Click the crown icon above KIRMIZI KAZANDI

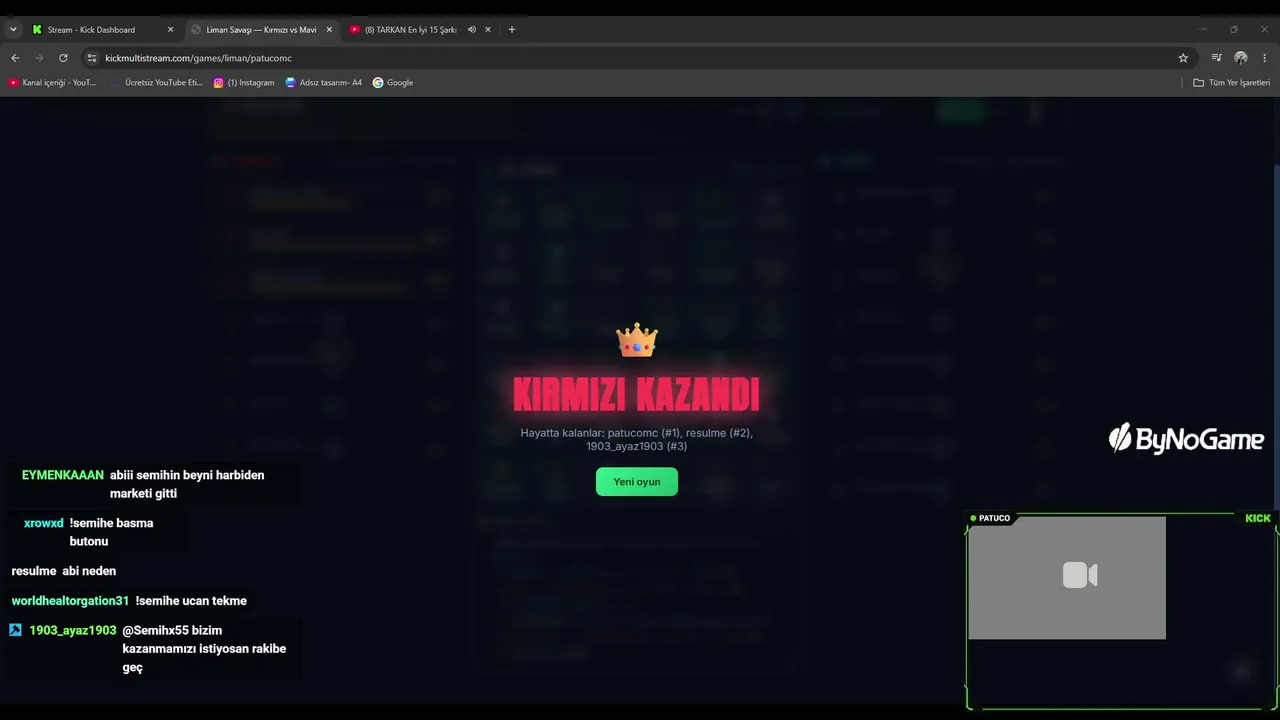637,341
